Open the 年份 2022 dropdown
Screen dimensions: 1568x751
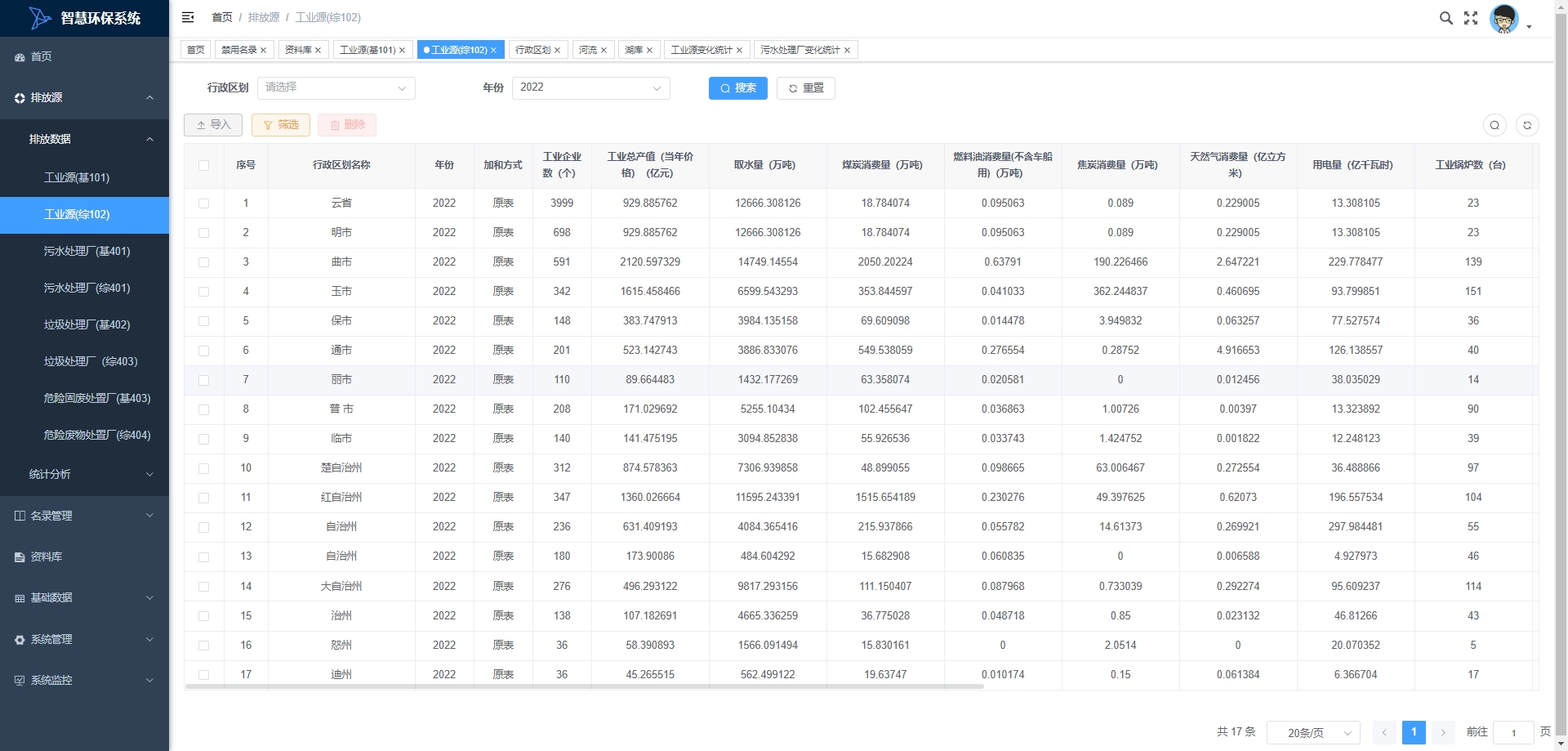point(590,87)
